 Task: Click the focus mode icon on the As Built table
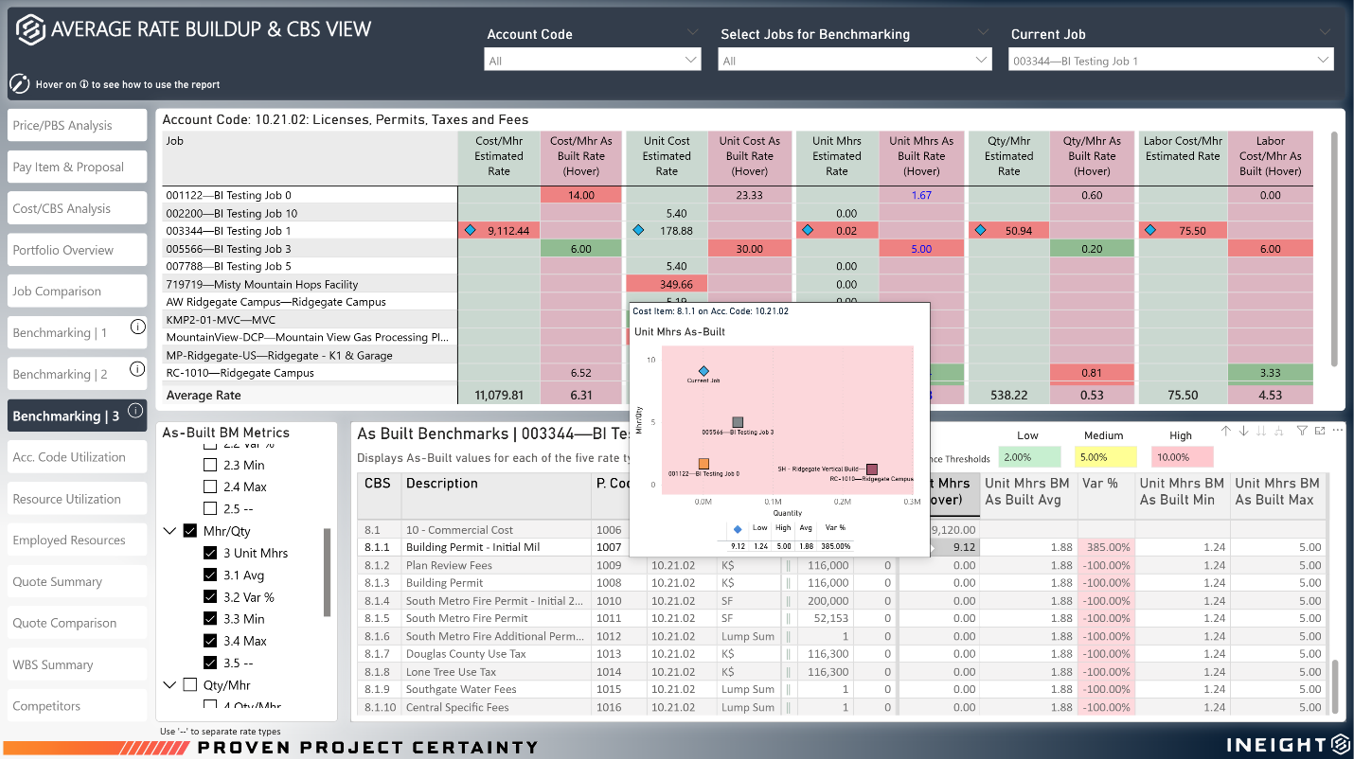[1320, 431]
